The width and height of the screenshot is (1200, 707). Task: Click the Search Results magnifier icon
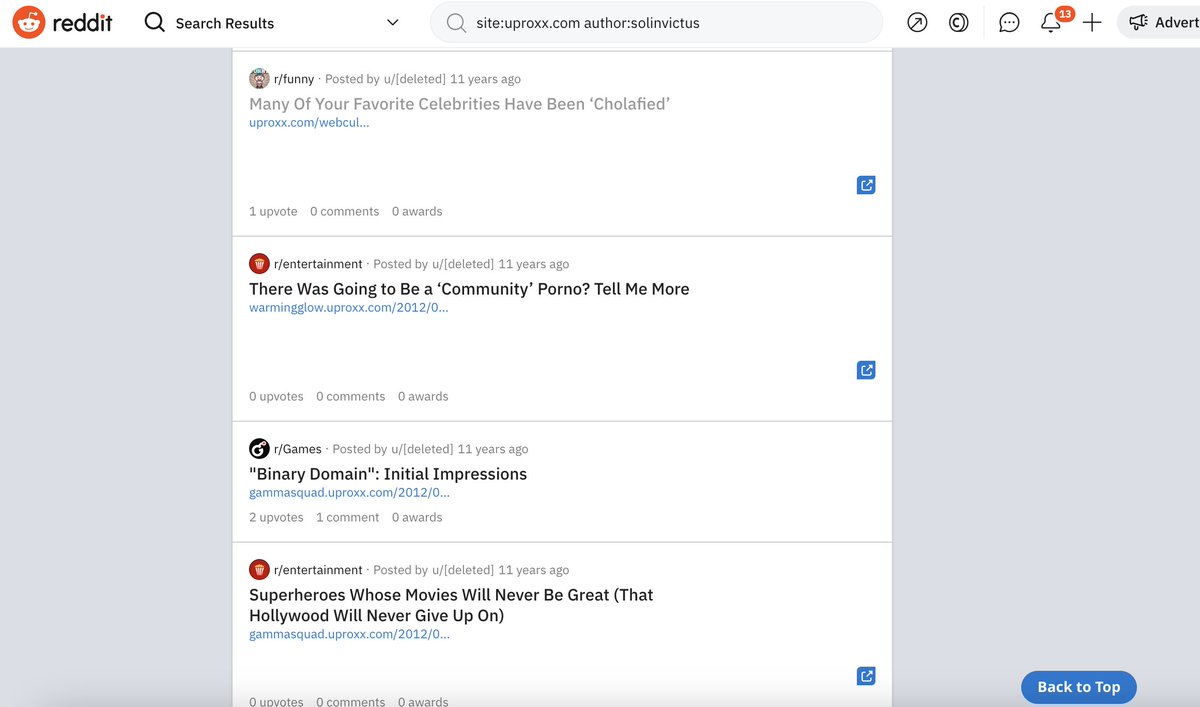155,22
